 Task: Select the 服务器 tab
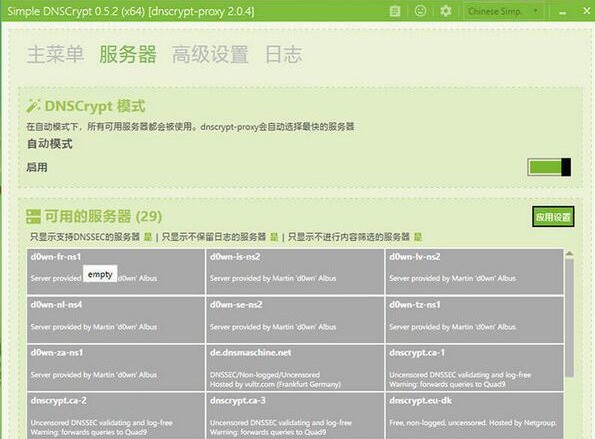click(128, 54)
